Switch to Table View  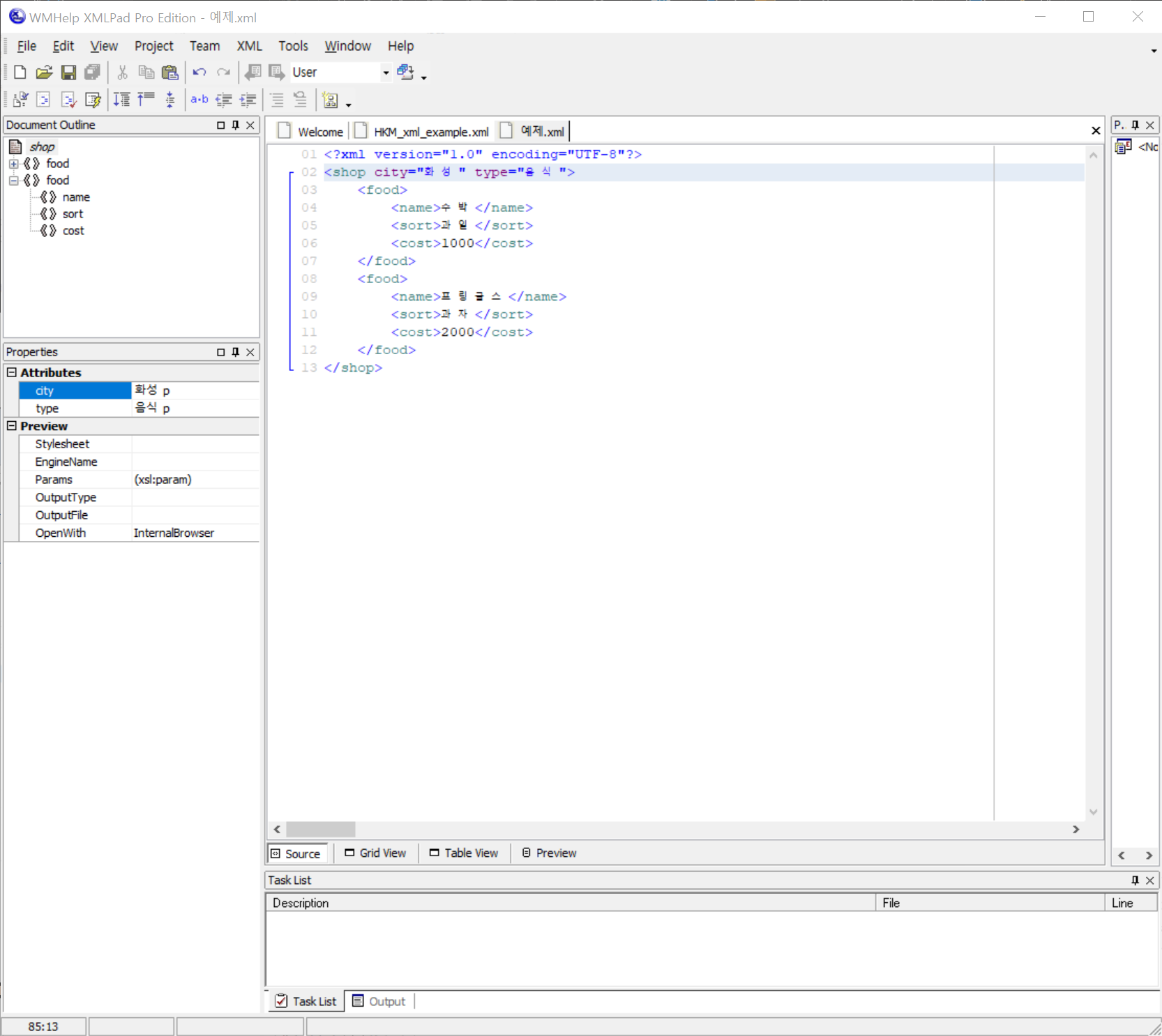(x=465, y=853)
